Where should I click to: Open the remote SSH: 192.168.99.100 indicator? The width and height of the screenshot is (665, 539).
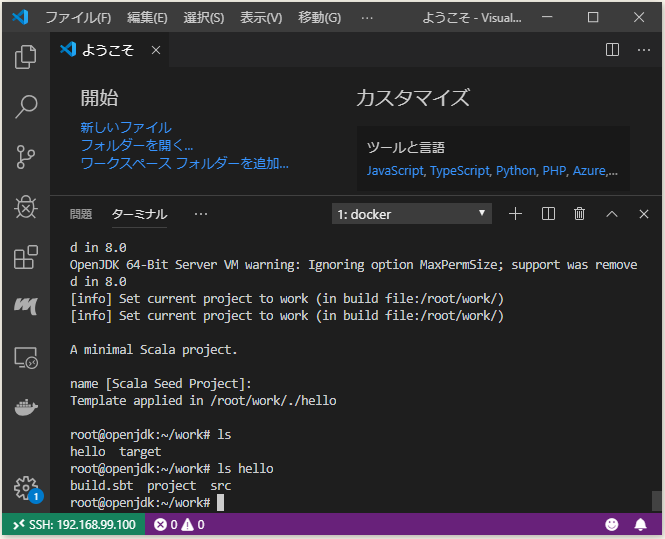pyautogui.click(x=74, y=525)
